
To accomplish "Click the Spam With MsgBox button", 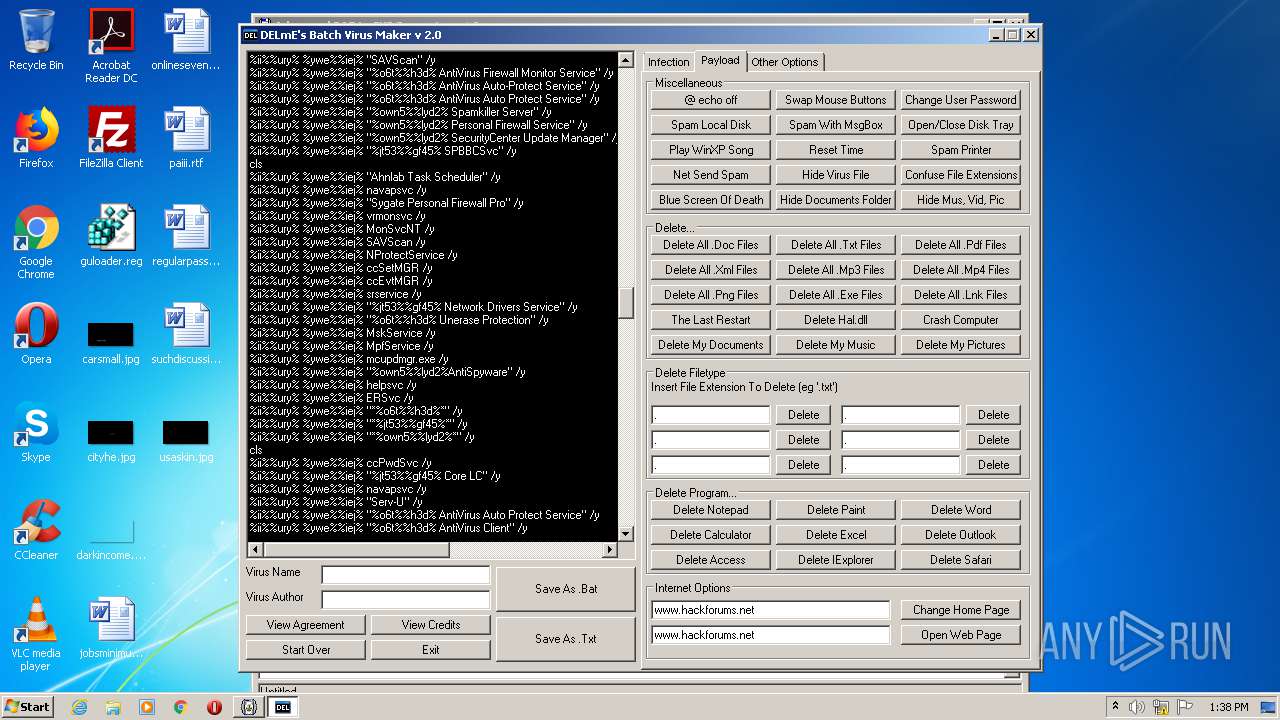I will tap(836, 125).
